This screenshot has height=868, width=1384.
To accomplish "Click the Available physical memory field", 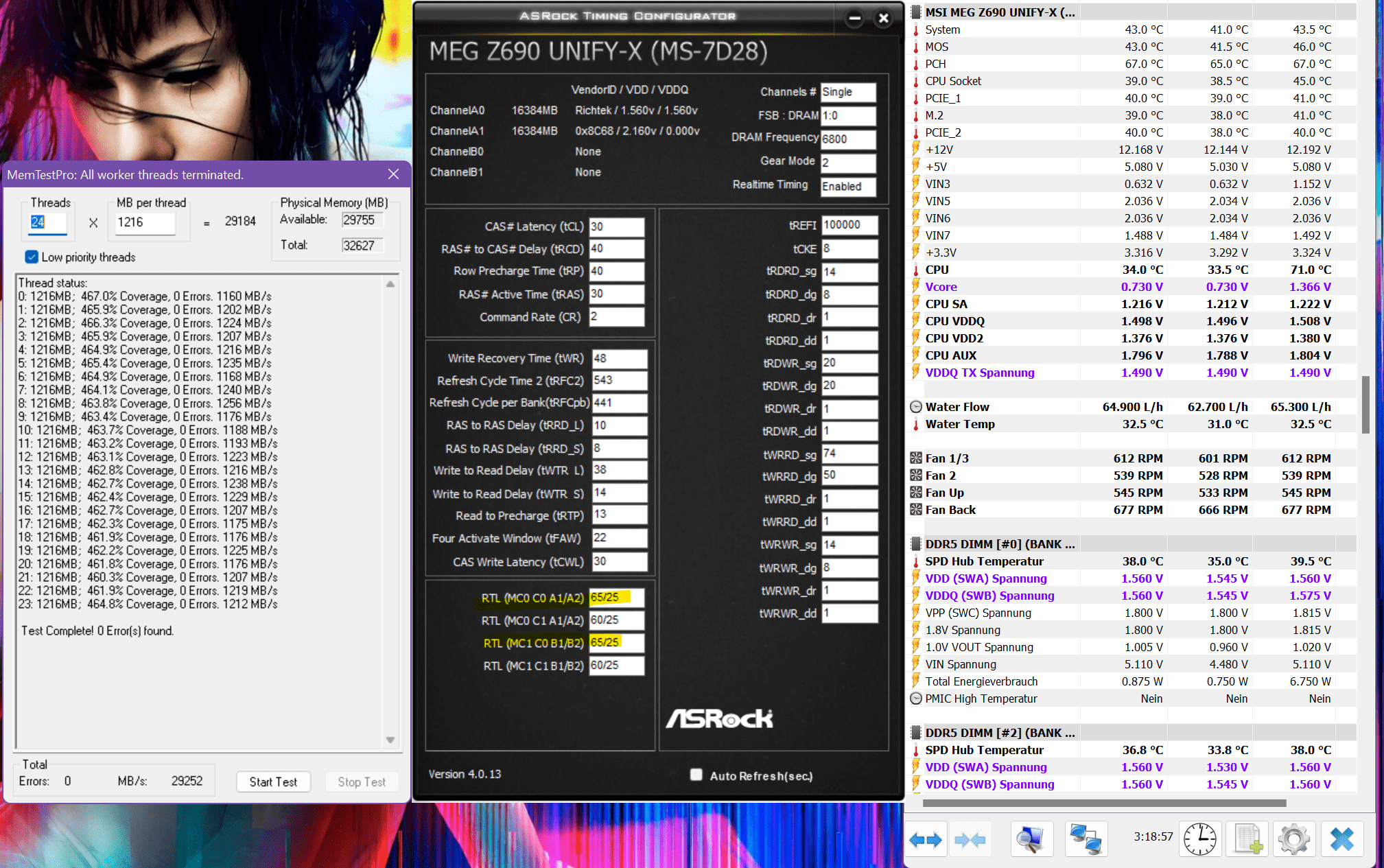I will [362, 220].
